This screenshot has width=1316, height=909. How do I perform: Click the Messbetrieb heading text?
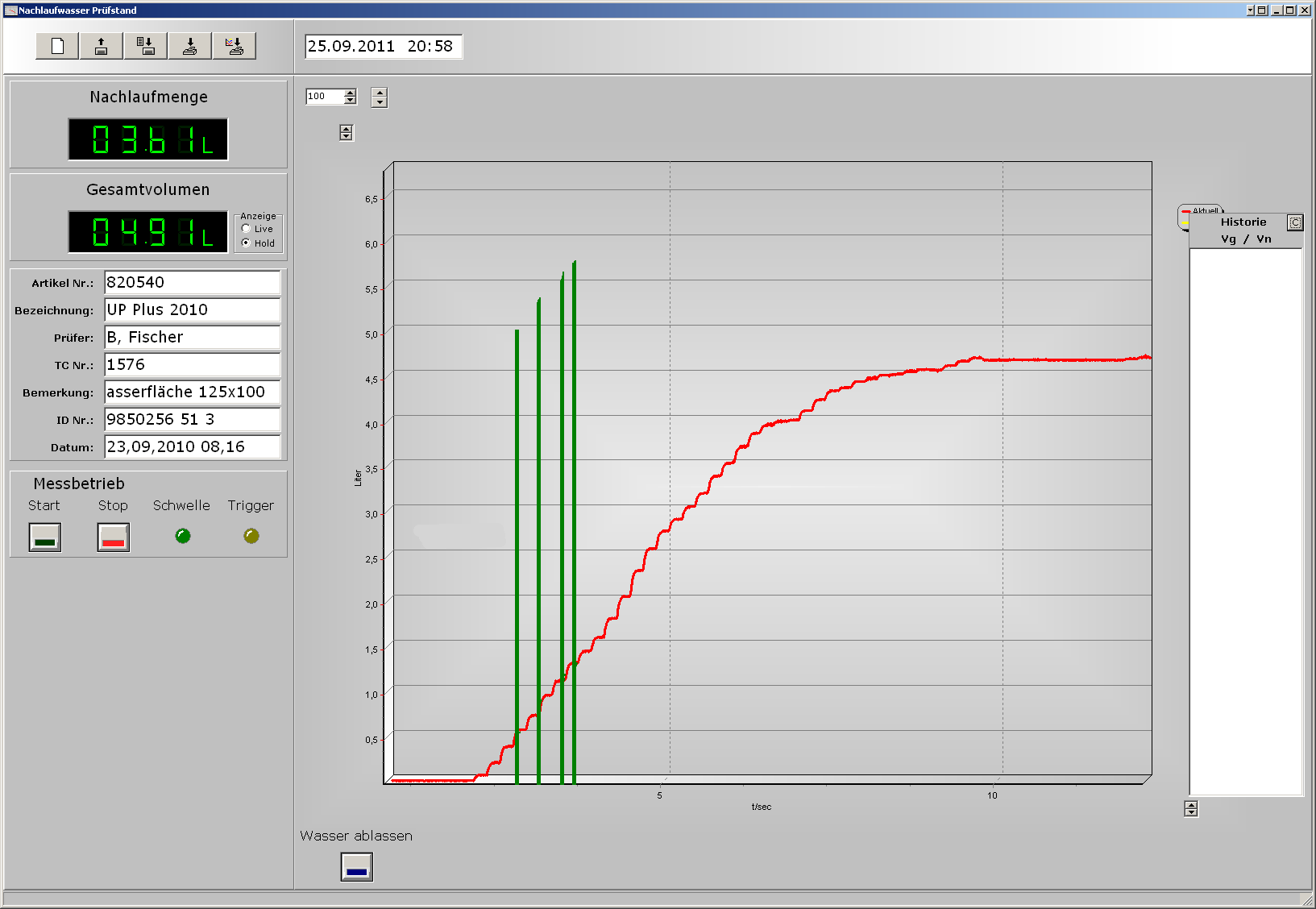(x=79, y=484)
